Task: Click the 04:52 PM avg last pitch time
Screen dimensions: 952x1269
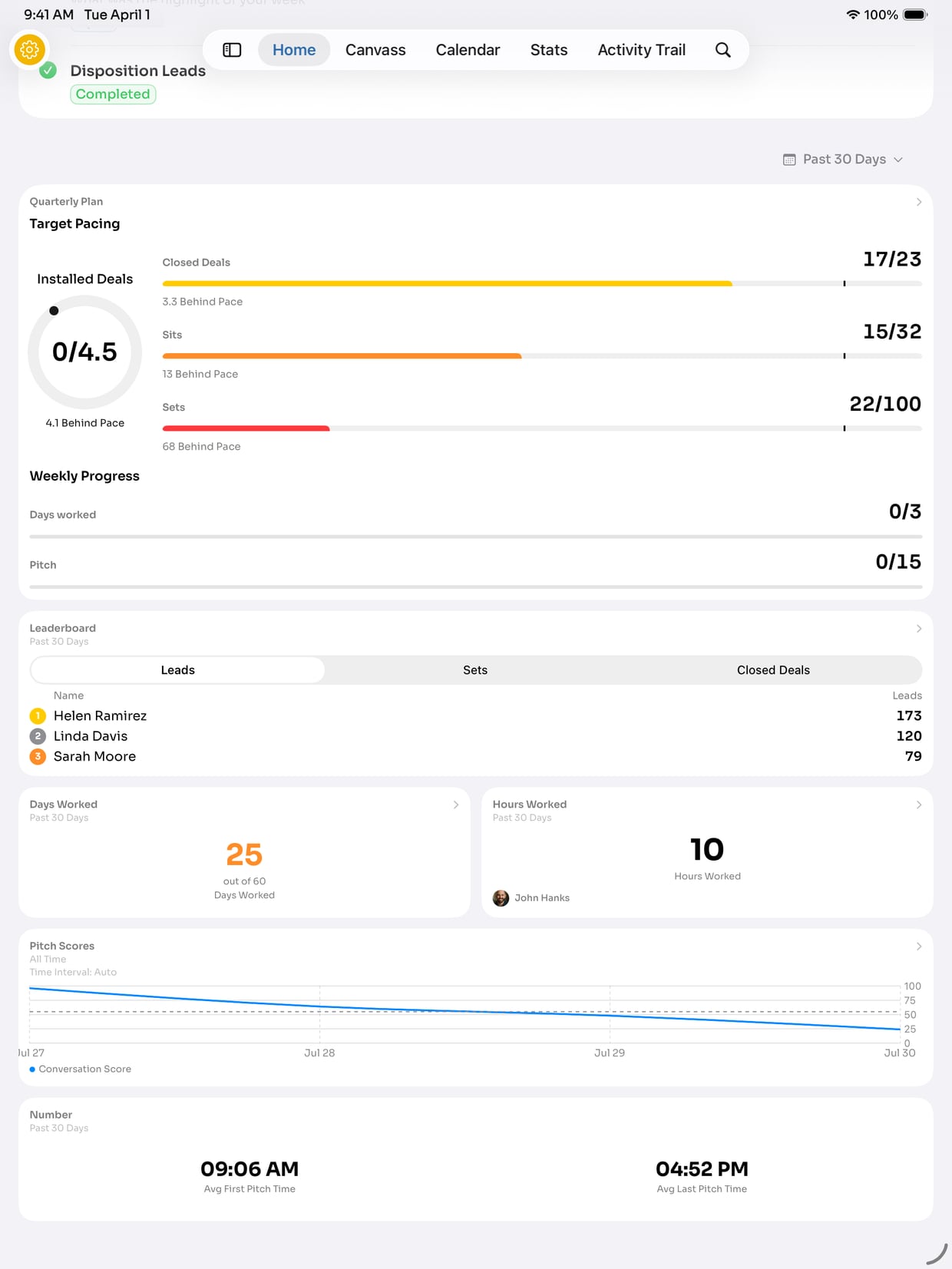Action: pyautogui.click(x=702, y=1169)
